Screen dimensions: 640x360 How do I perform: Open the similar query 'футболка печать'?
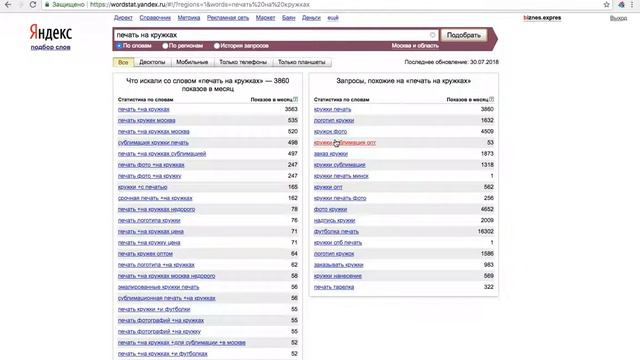(x=336, y=231)
